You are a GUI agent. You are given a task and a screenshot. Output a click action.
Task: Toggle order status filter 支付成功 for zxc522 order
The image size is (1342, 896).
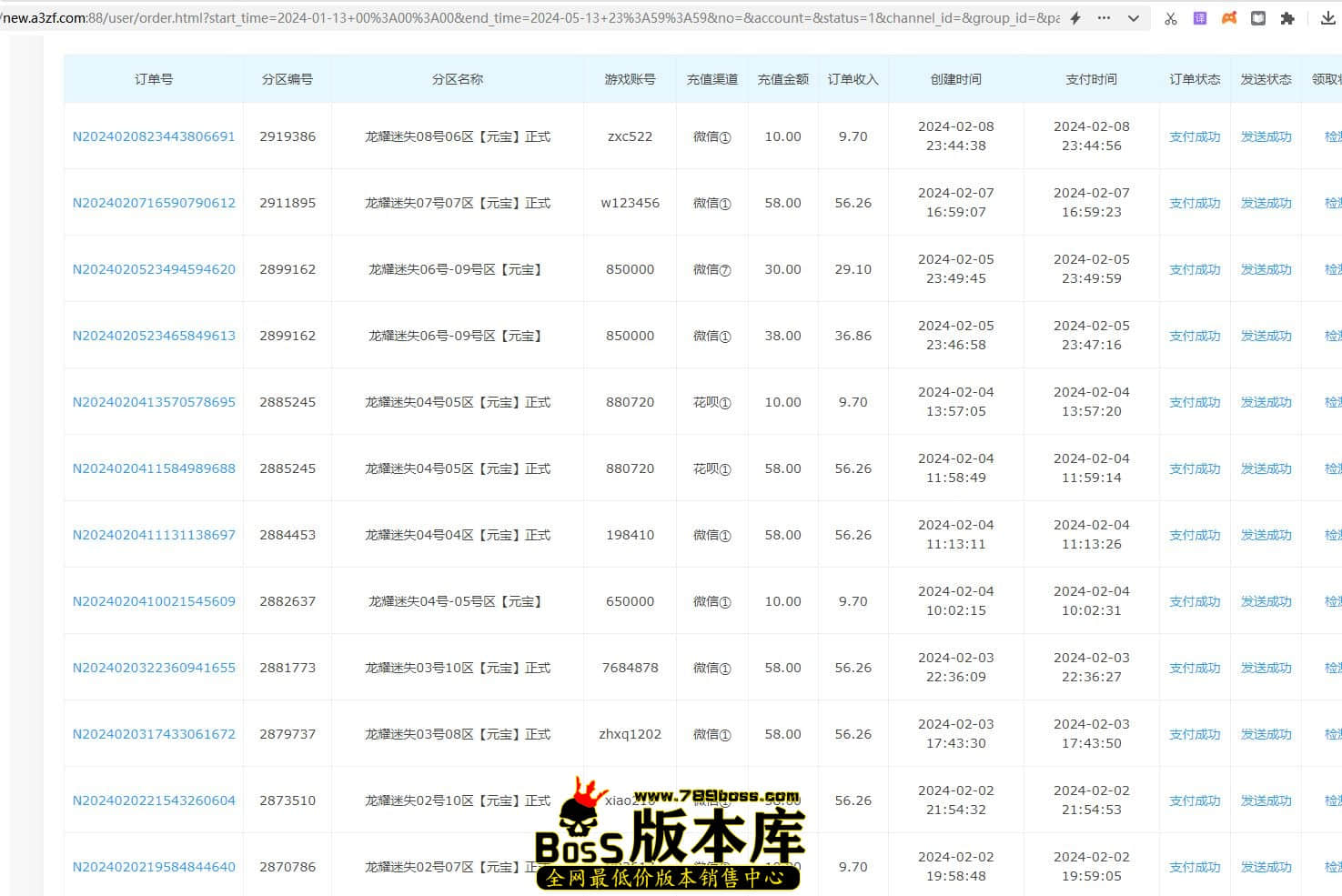click(x=1194, y=136)
